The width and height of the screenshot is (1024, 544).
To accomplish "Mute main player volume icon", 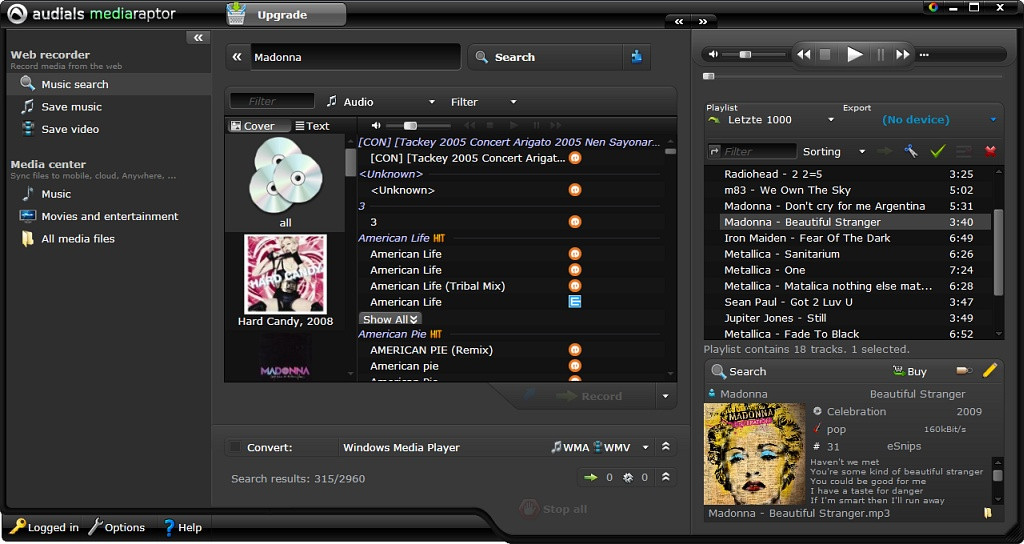I will tap(713, 55).
